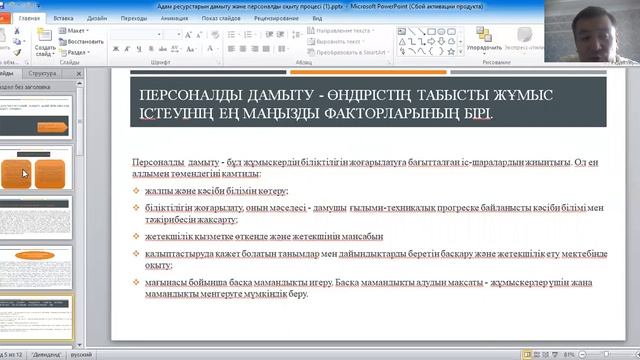The width and height of the screenshot is (640, 360).
Task: Click the Восстановить reset button
Action: click(81, 42)
